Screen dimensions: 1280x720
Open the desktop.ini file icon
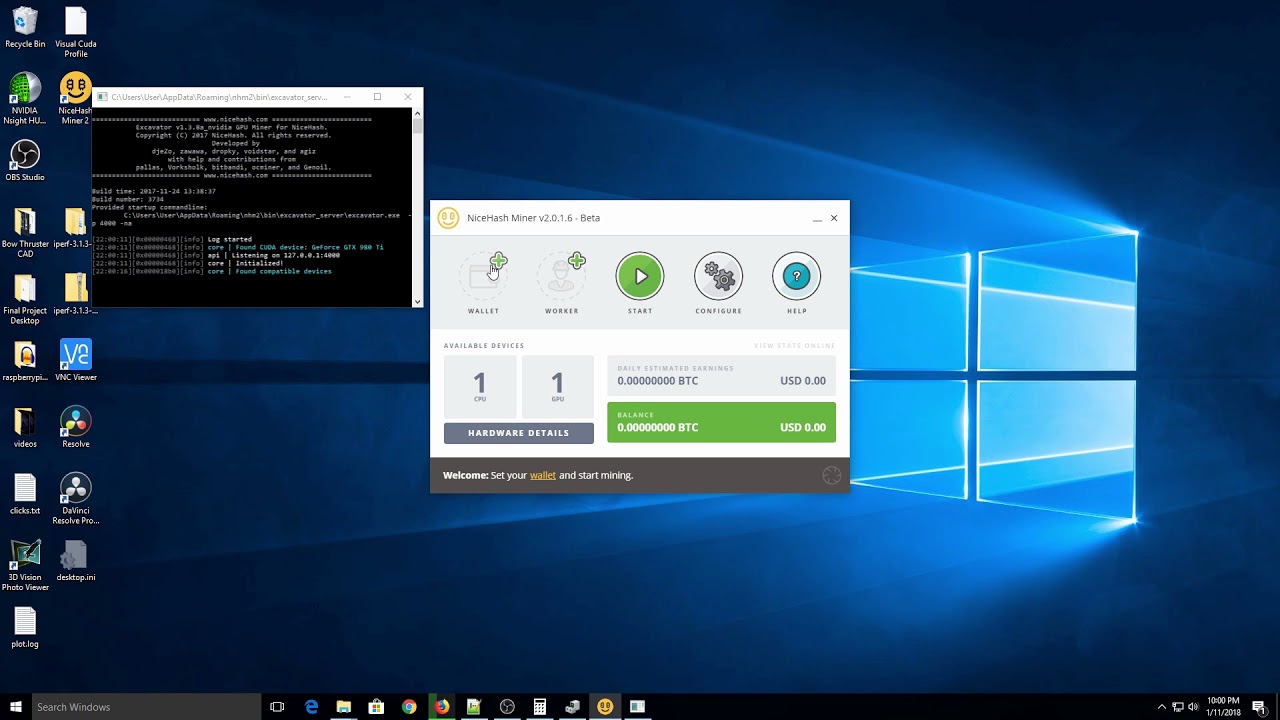(76, 561)
